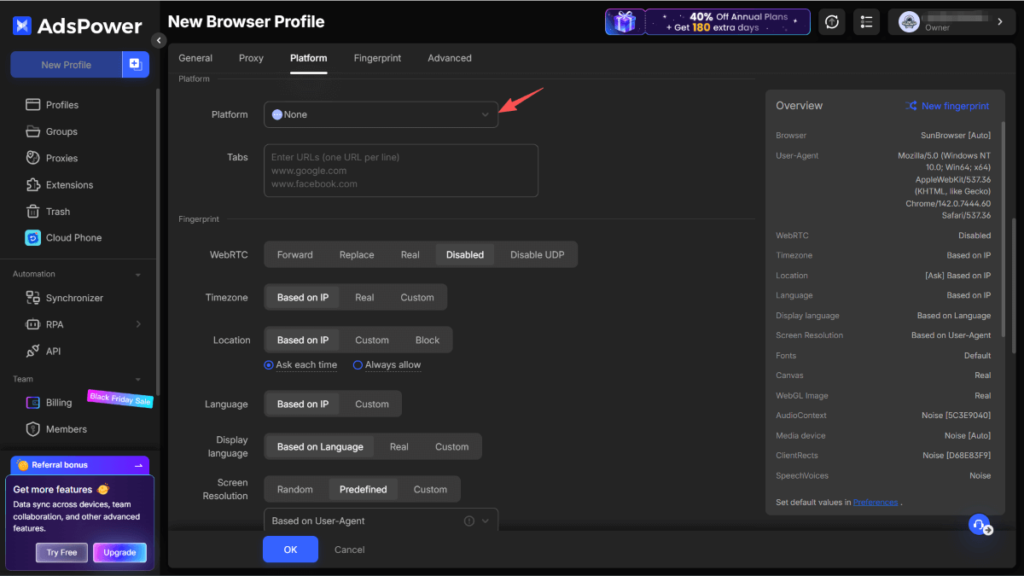The width and height of the screenshot is (1024, 576).
Task: Open the Synchronizer tool
Action: click(74, 298)
